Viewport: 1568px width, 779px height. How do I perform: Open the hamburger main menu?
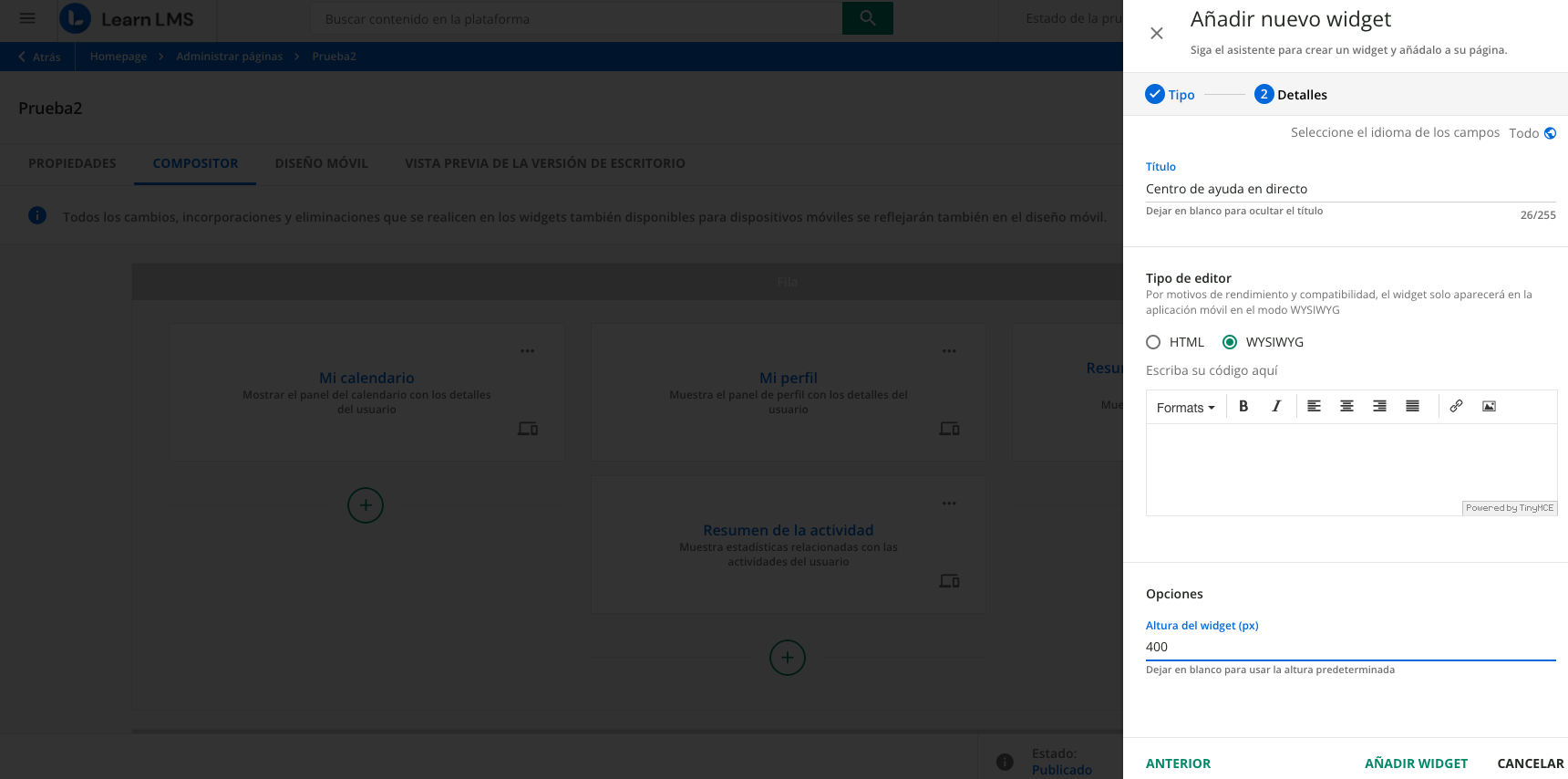click(27, 18)
